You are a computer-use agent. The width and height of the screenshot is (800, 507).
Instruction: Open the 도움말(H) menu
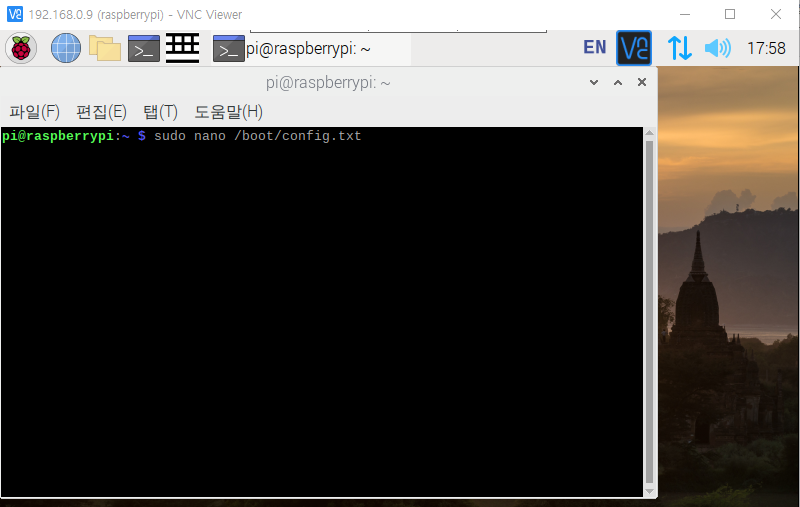[228, 111]
